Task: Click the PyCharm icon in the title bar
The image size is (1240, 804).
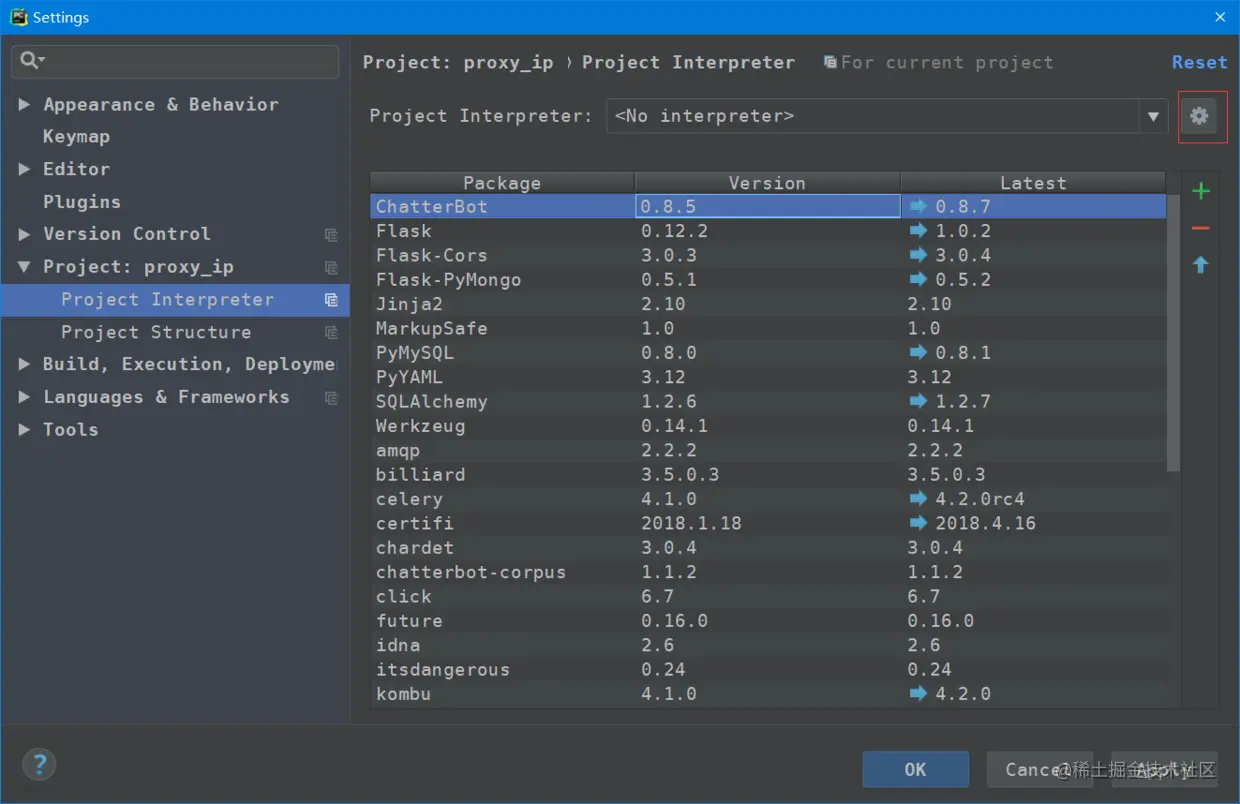Action: click(18, 17)
